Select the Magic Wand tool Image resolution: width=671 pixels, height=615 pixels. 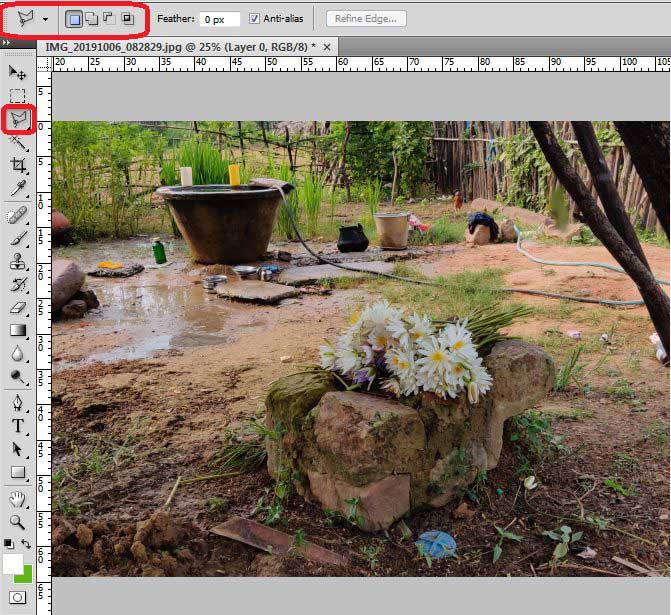point(18,143)
